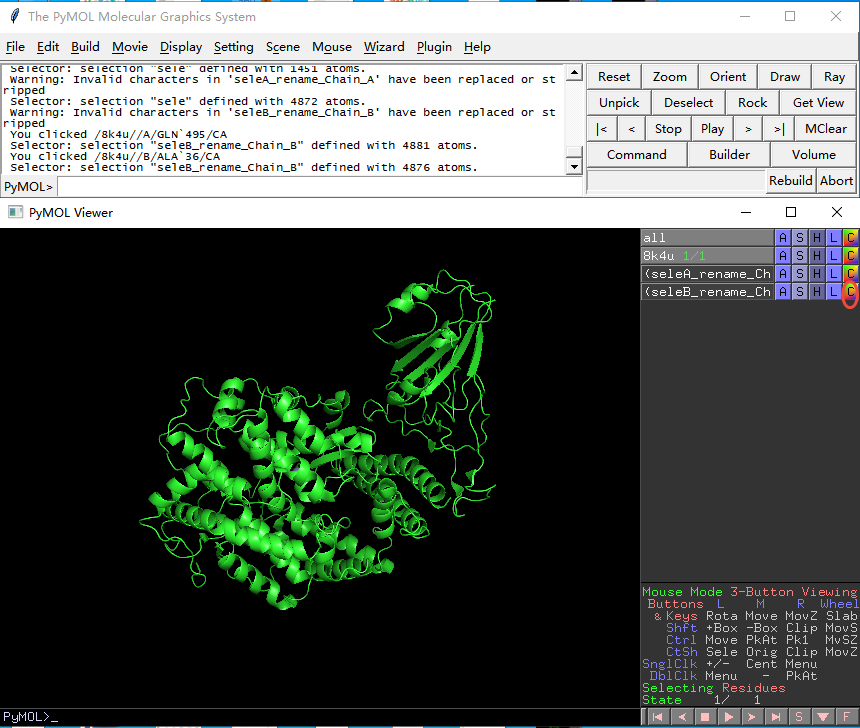The width and height of the screenshot is (860, 728).
Task: Jump to last frame in viewer controls
Action: [775, 717]
